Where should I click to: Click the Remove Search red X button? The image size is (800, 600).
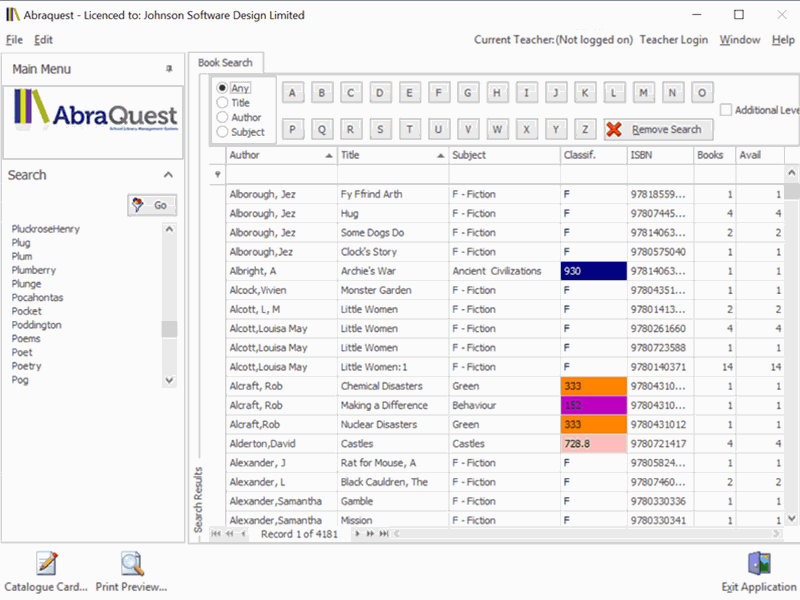click(x=658, y=129)
